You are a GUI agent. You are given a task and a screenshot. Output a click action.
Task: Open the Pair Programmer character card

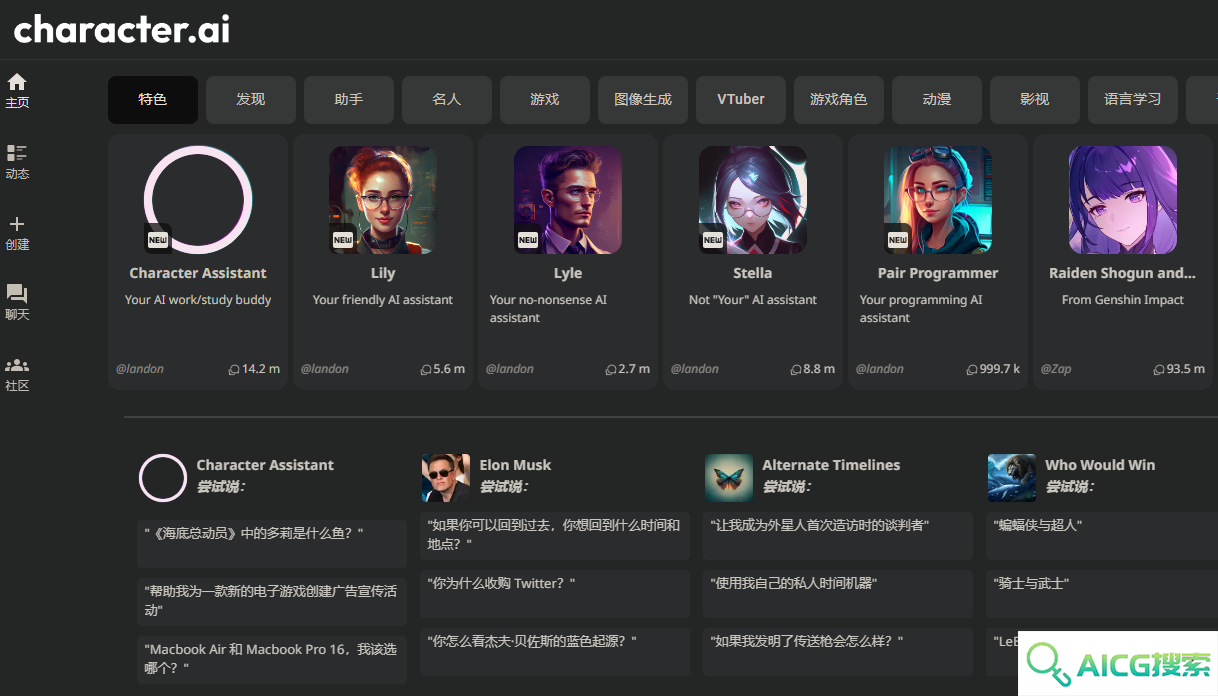pos(938,262)
